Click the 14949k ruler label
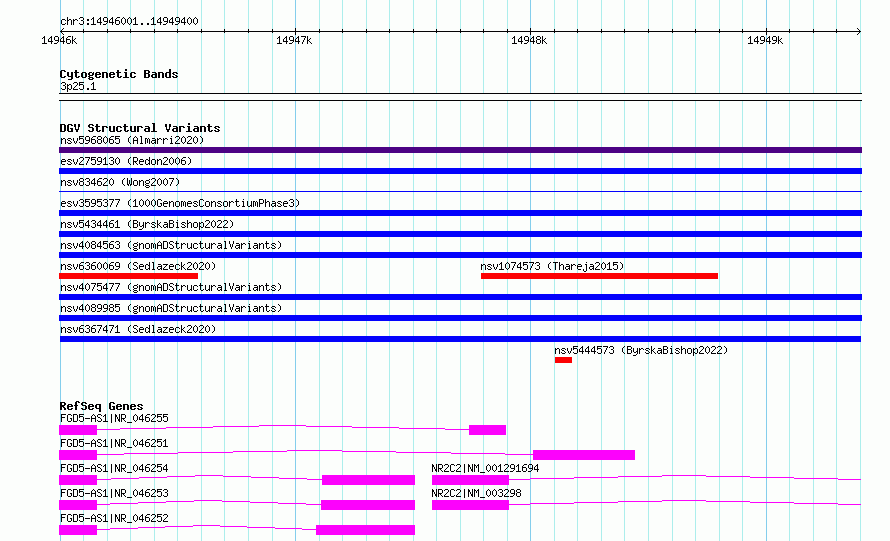Image resolution: width=890 pixels, height=541 pixels. [x=765, y=40]
